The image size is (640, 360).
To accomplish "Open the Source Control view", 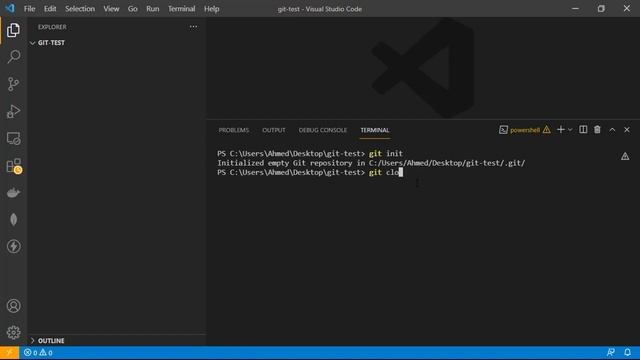I will 13,84.
